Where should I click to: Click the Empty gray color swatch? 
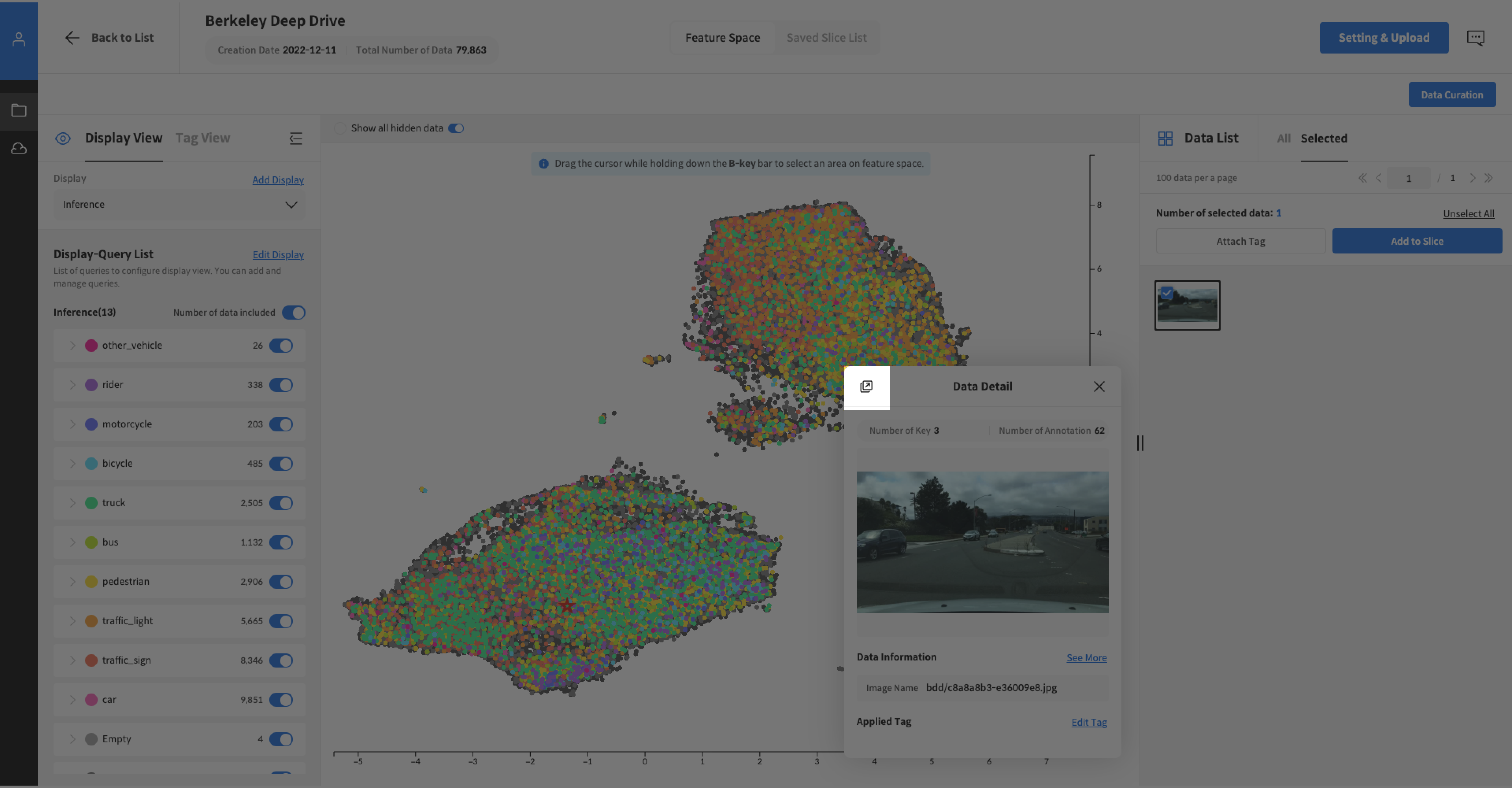(x=91, y=739)
